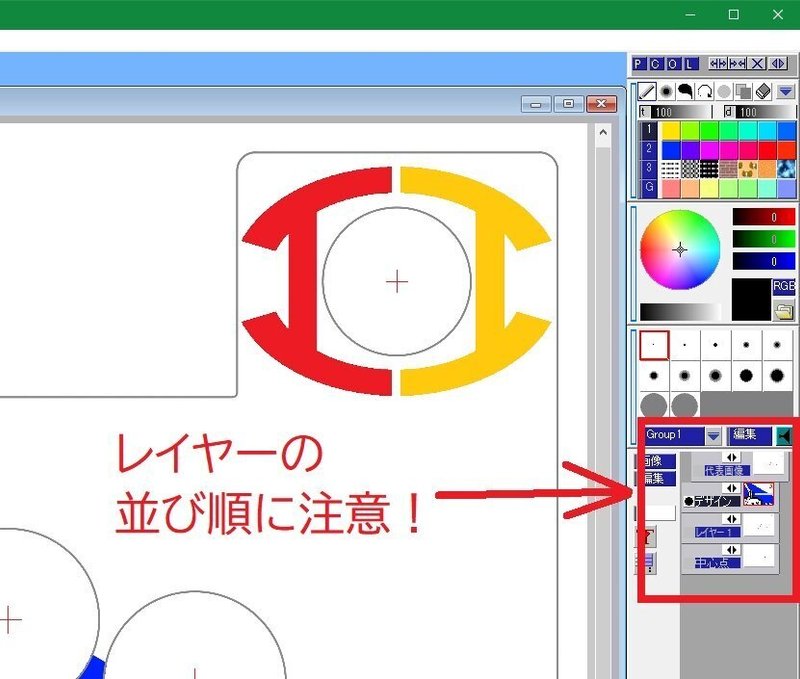Click the collapse inward arrows icon
800x679 pixels.
(x=737, y=64)
